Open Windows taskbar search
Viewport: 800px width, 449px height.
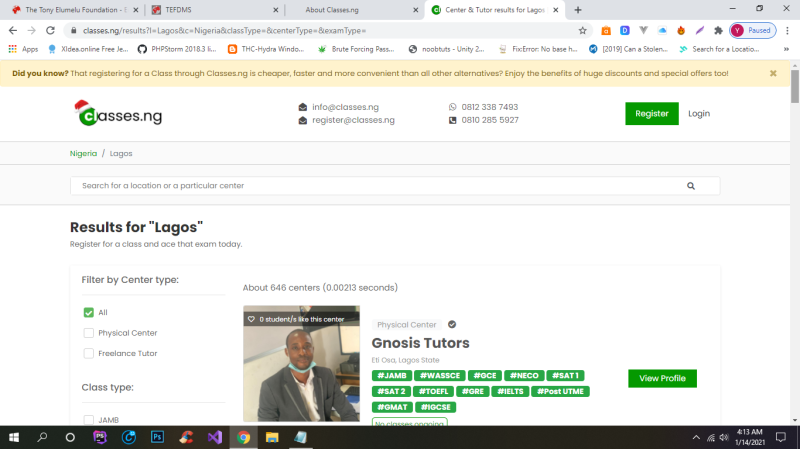(42, 437)
